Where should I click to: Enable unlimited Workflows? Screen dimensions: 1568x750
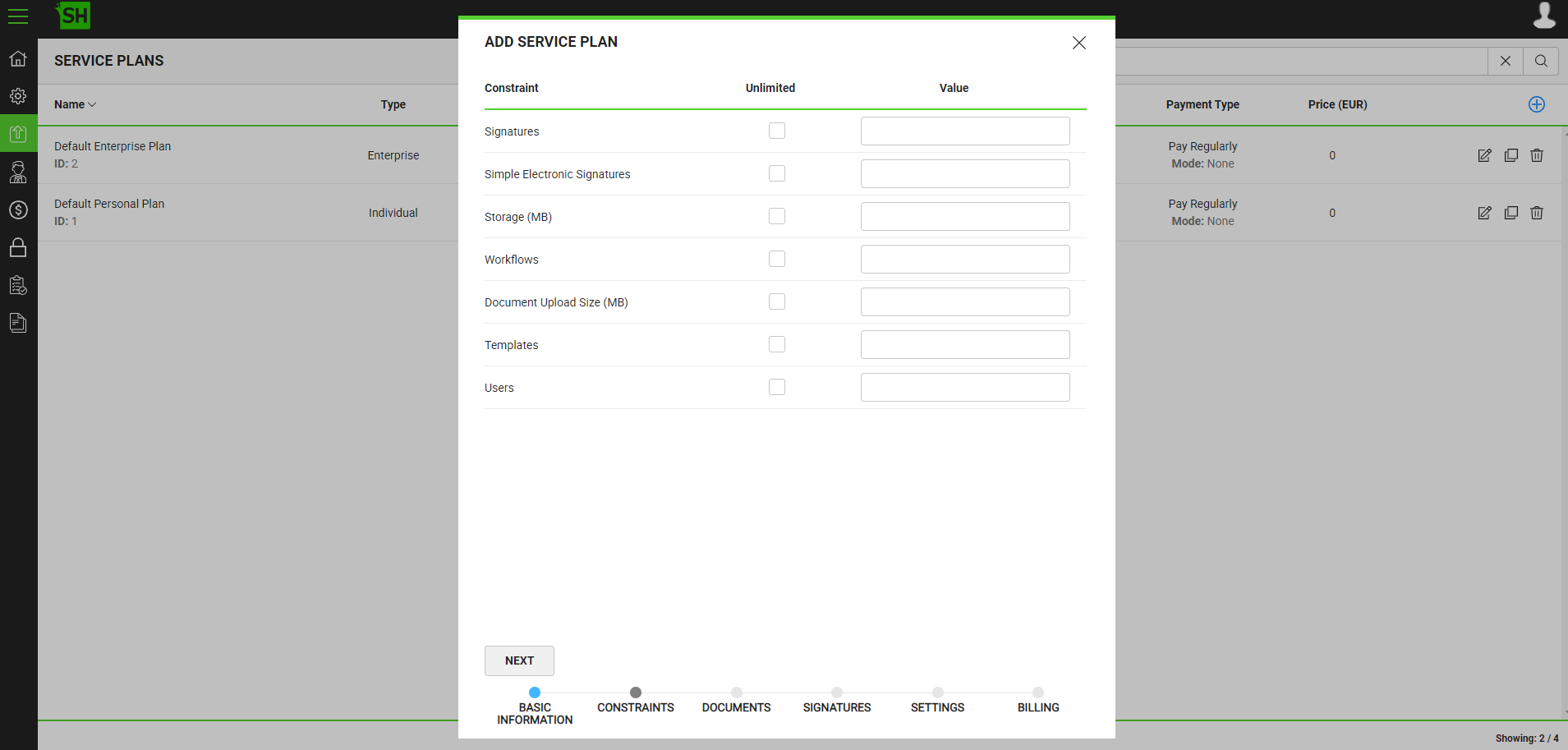pos(777,259)
